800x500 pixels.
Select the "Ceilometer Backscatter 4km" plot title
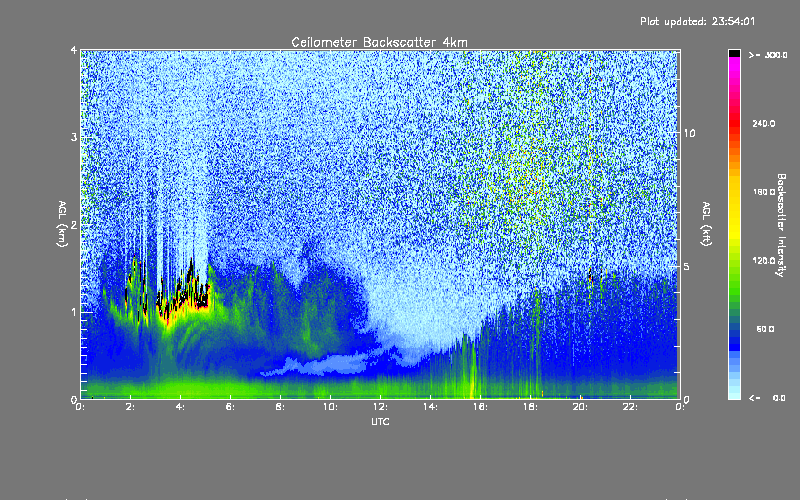(x=379, y=42)
